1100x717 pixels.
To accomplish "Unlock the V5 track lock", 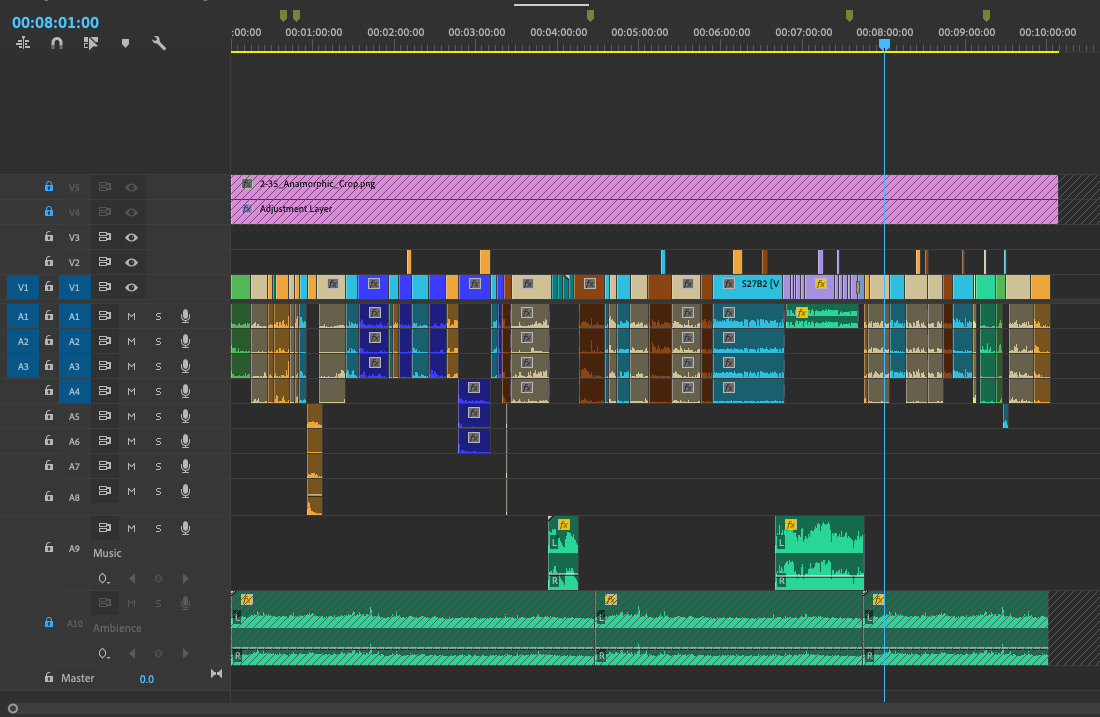I will point(48,186).
